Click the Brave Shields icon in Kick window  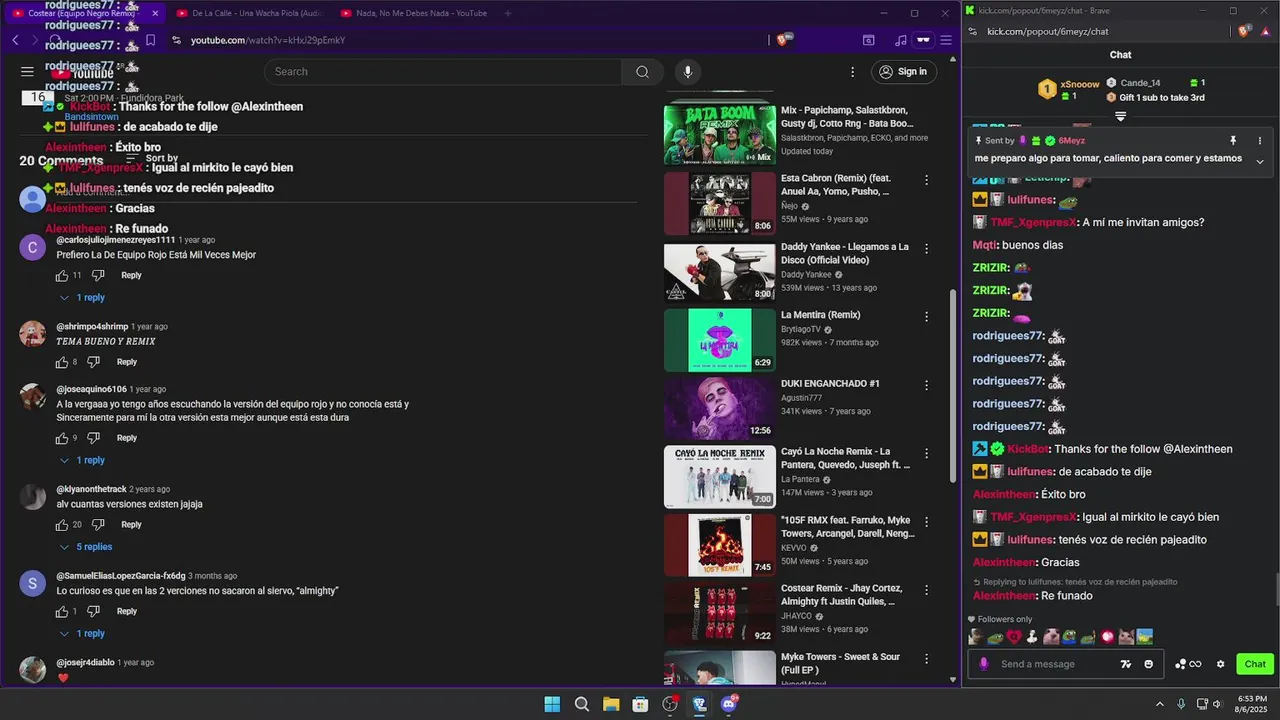coord(1243,31)
